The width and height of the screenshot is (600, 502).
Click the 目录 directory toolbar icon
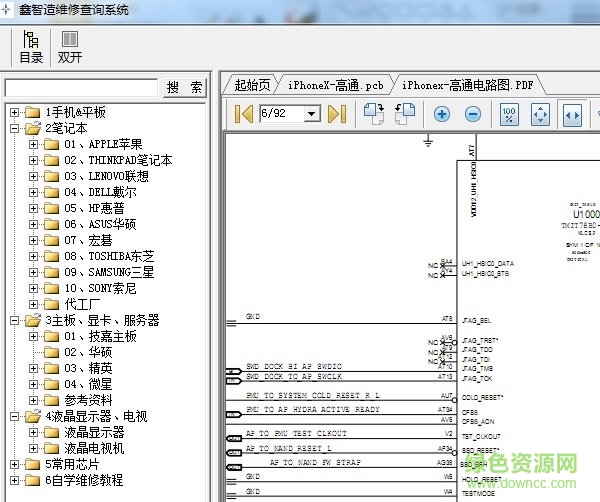[x=31, y=47]
